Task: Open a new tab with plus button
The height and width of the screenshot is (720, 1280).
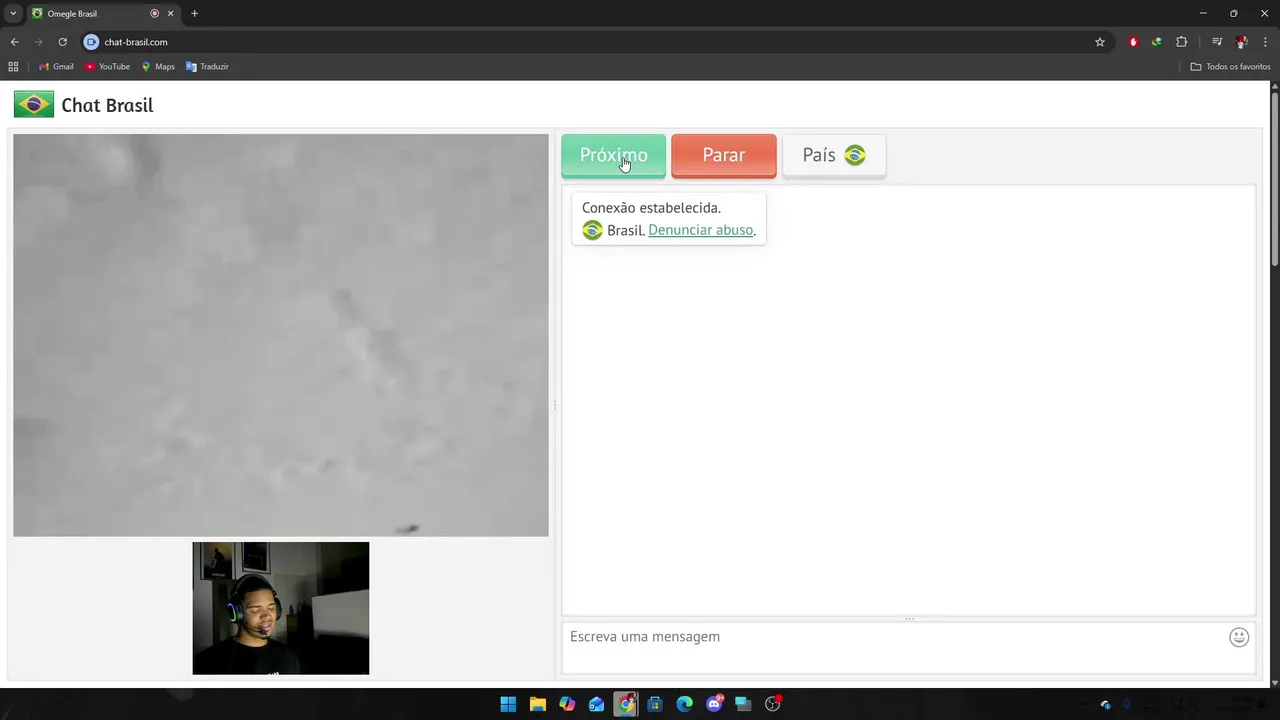Action: pyautogui.click(x=194, y=14)
